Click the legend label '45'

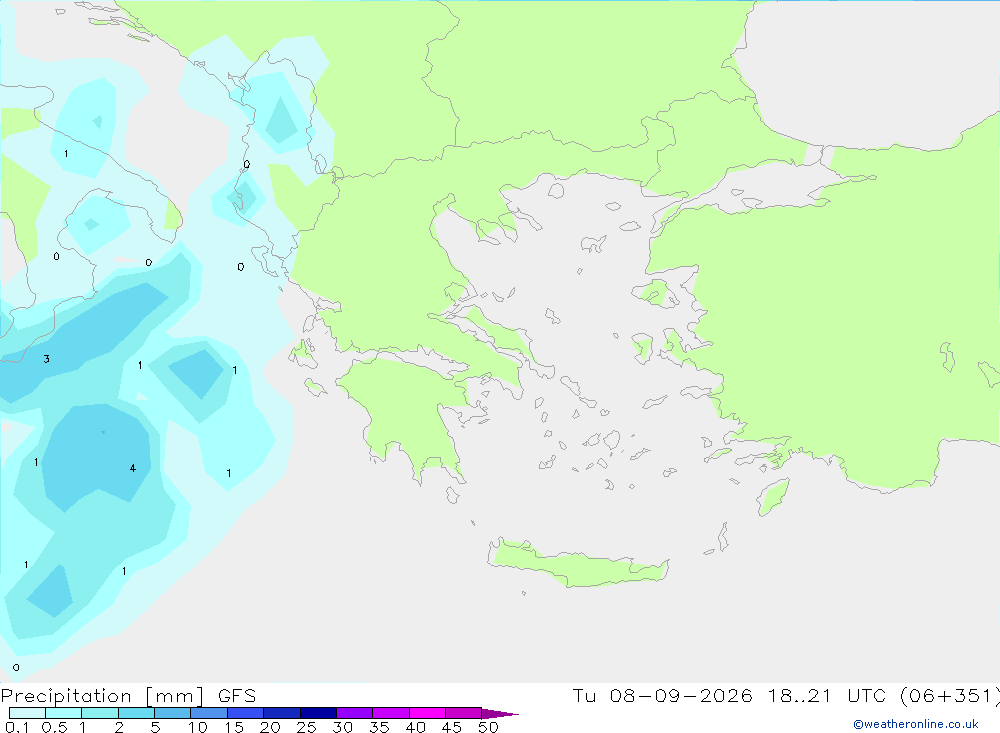pyautogui.click(x=452, y=727)
